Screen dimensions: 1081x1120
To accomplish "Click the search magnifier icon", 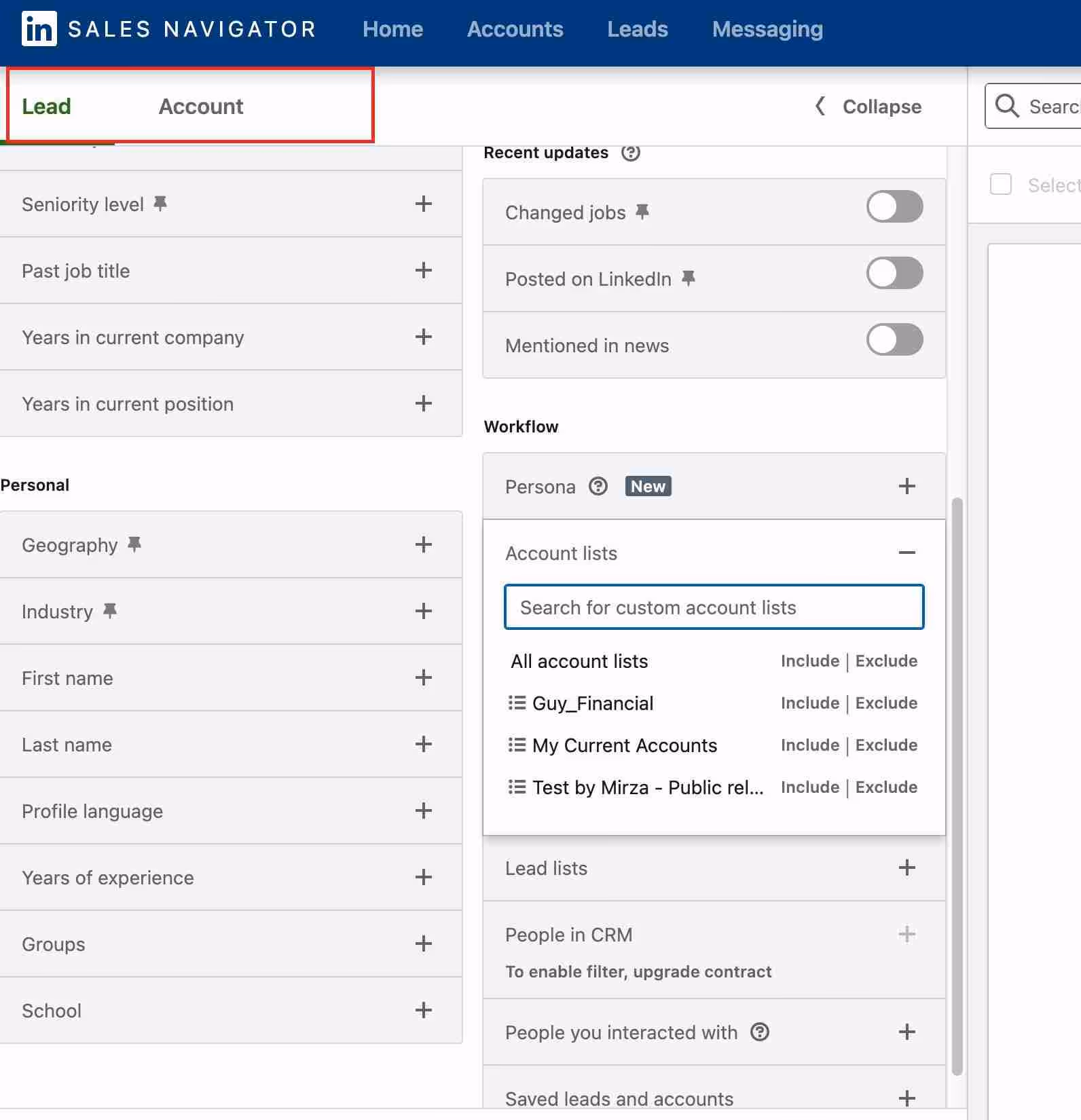I will point(1007,106).
